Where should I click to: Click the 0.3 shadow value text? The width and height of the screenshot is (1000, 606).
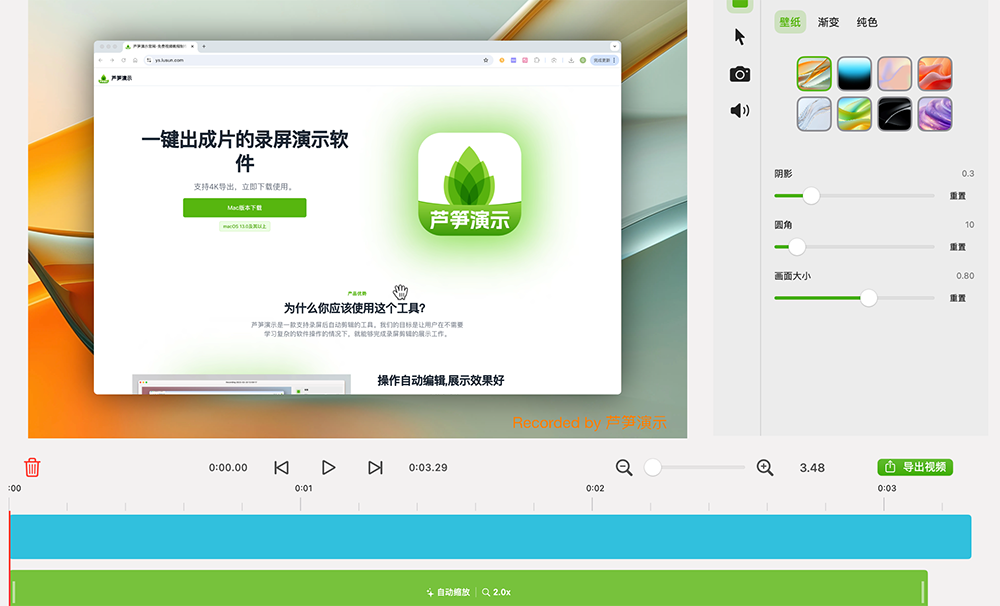click(x=968, y=174)
